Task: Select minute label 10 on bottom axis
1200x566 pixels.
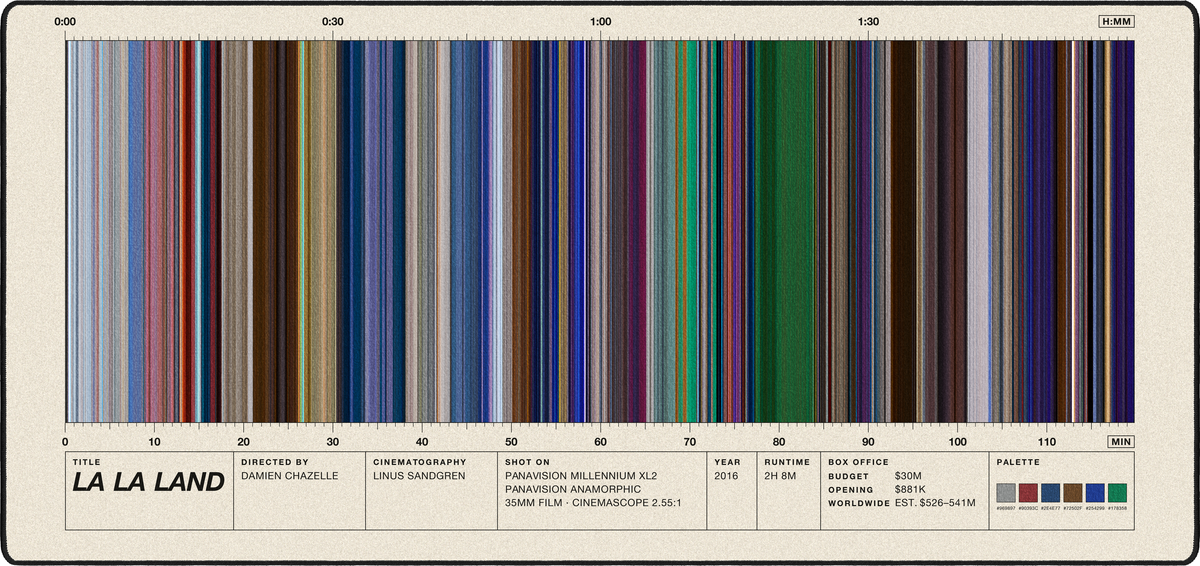Action: coord(154,441)
